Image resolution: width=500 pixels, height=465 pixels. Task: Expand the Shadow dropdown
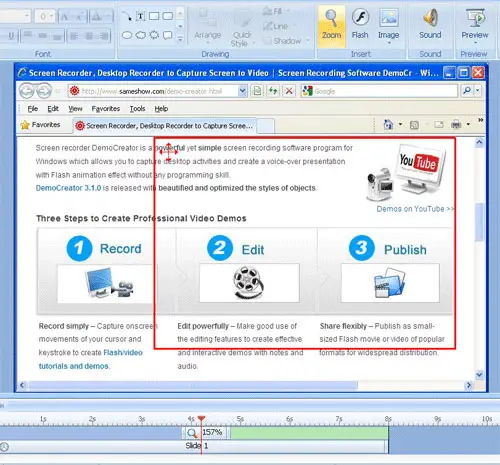click(x=307, y=41)
